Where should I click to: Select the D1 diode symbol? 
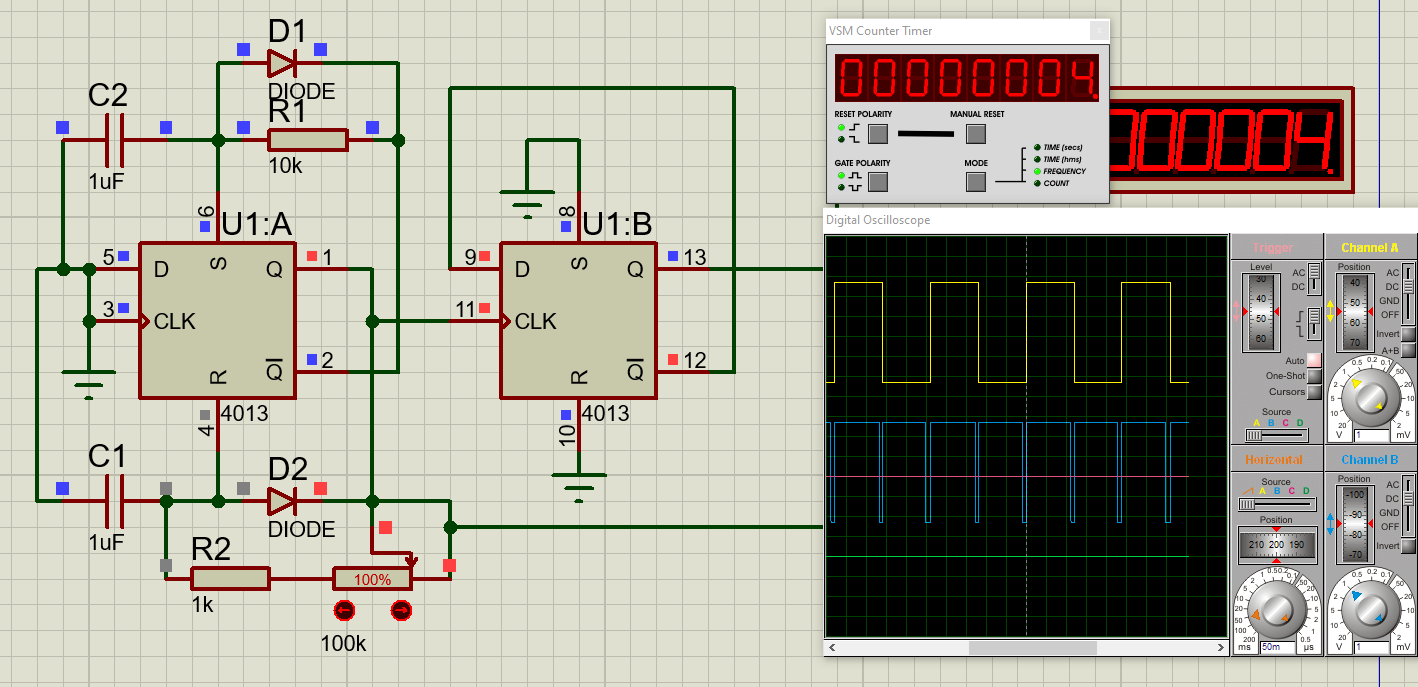coord(281,64)
